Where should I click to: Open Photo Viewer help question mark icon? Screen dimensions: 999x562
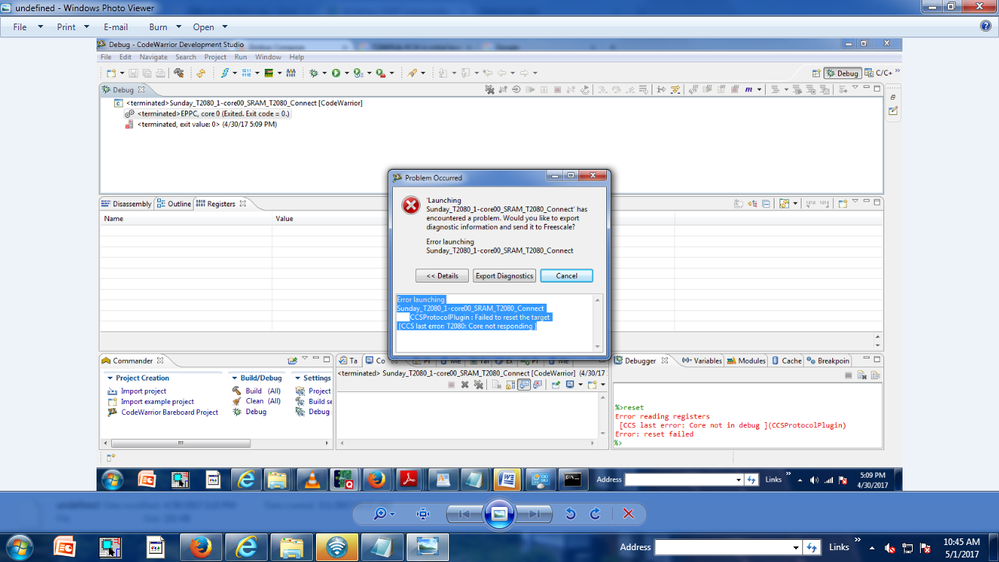(x=986, y=26)
